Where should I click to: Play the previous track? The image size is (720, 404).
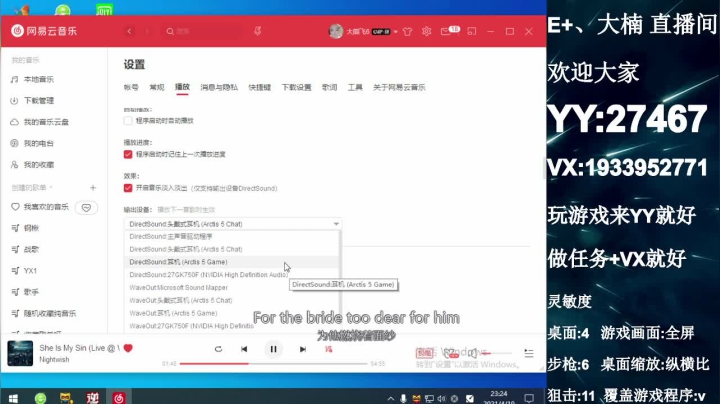click(244, 349)
